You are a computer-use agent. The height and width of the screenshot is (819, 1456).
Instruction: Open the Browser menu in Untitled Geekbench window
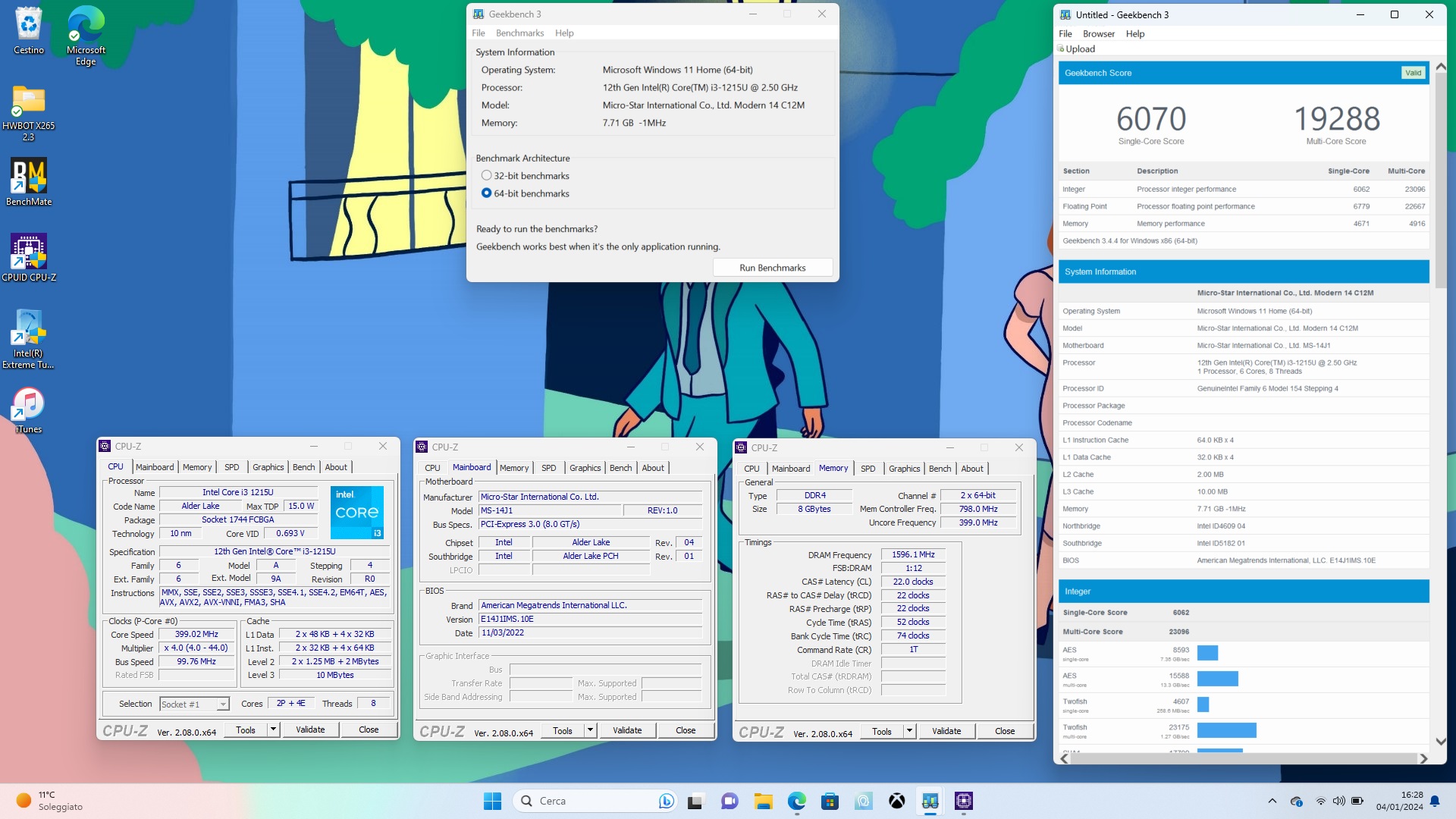pyautogui.click(x=1098, y=33)
